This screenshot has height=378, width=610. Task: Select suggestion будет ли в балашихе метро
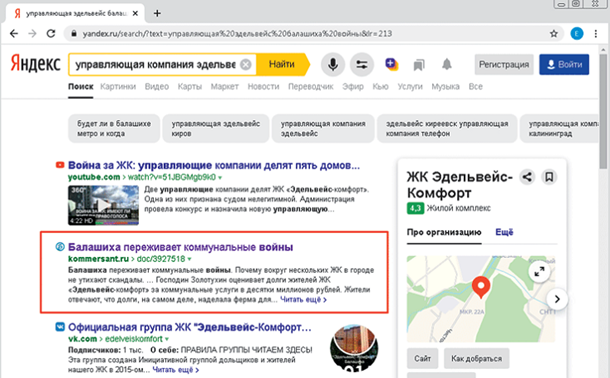pyautogui.click(x=114, y=128)
